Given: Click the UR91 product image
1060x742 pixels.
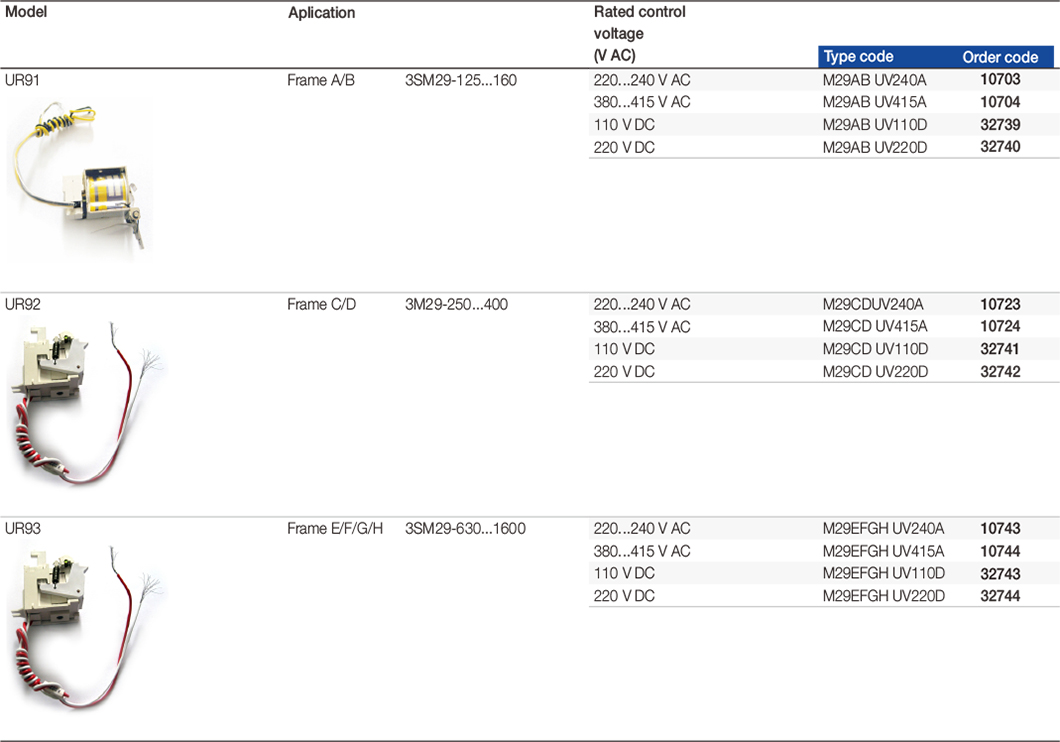Looking at the screenshot, I should coord(80,178).
